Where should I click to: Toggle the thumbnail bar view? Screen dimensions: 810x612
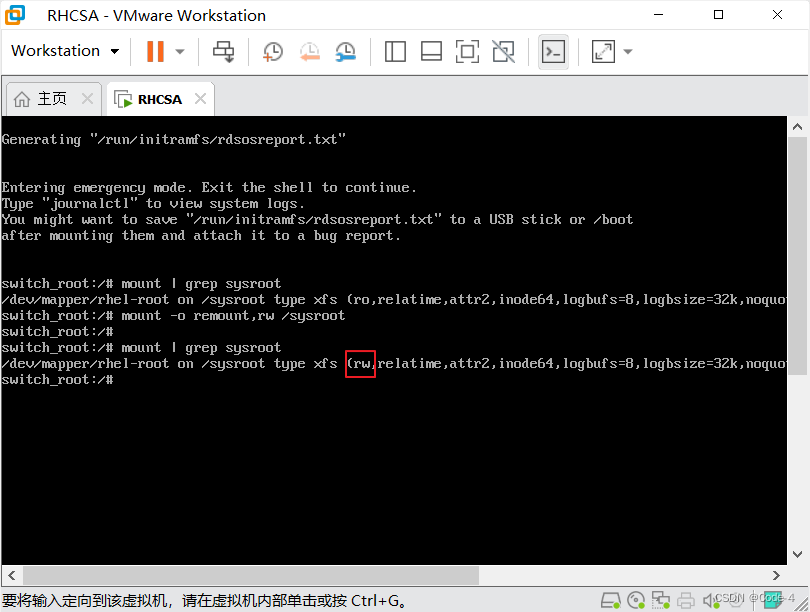coord(431,51)
